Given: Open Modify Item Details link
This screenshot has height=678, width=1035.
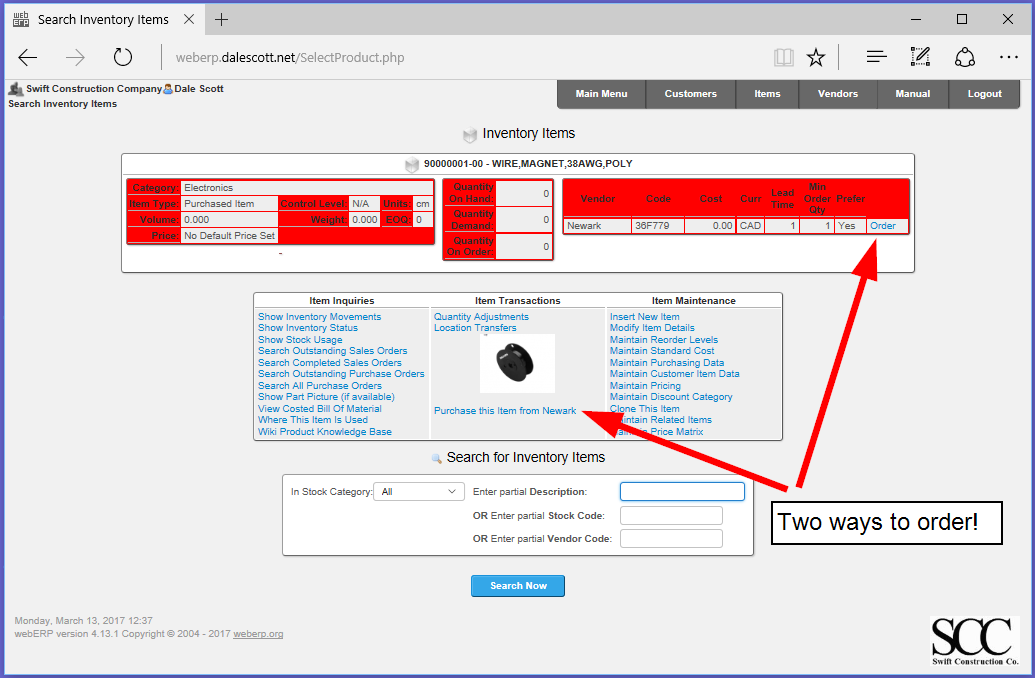Looking at the screenshot, I should tap(652, 327).
